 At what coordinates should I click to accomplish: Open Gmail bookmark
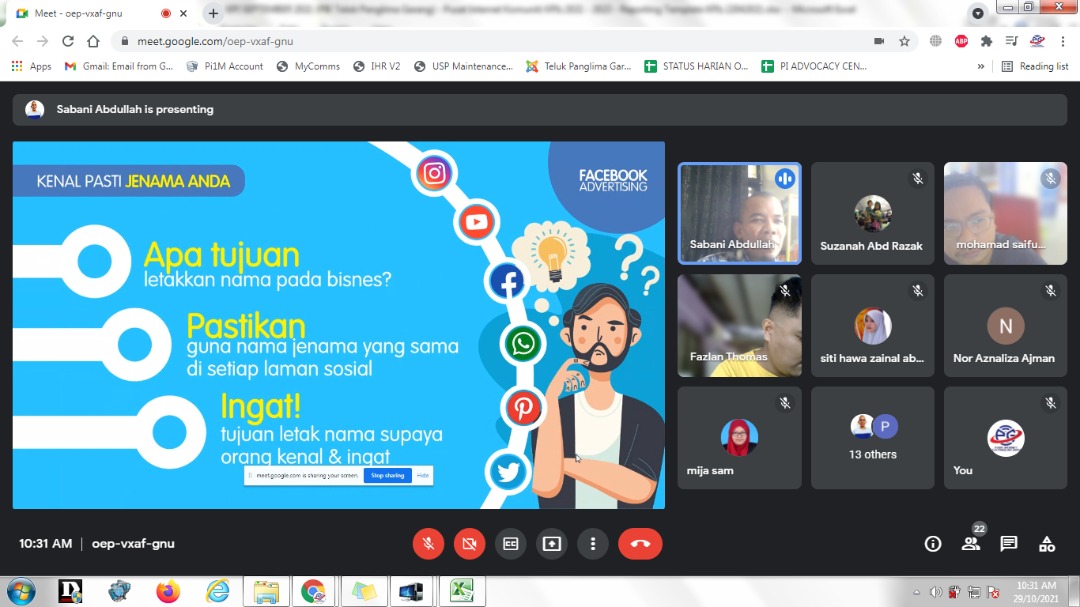coord(118,66)
